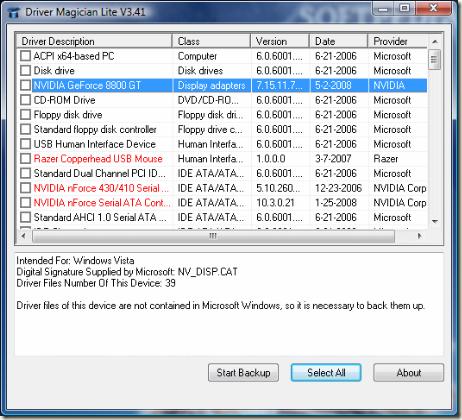This screenshot has width=462, height=420.
Task: Check the Disk drive checkbox
Action: pyautogui.click(x=25, y=70)
